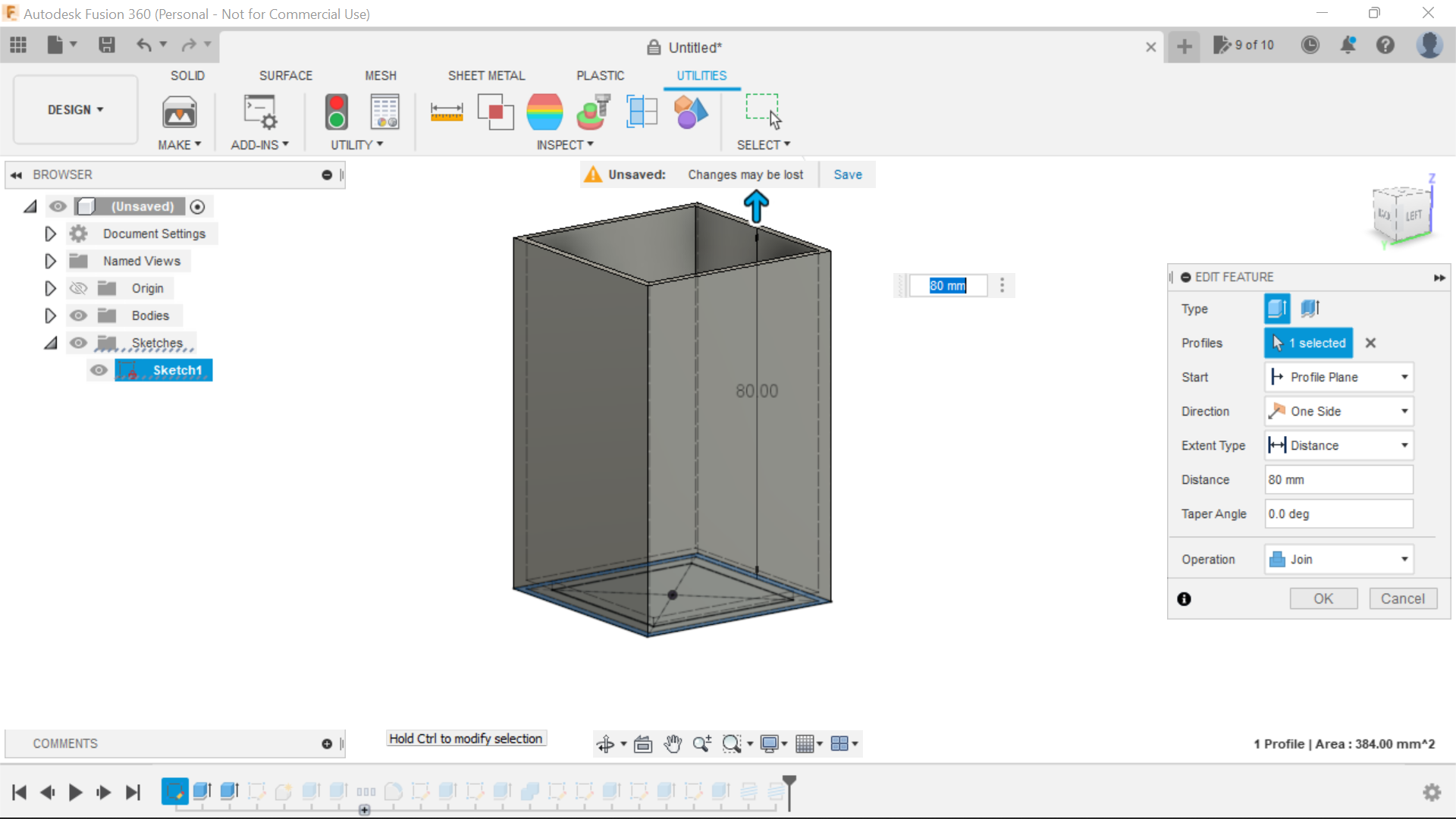Toggle Bodies folder visibility
This screenshot has height=819, width=1456.
pyautogui.click(x=78, y=315)
